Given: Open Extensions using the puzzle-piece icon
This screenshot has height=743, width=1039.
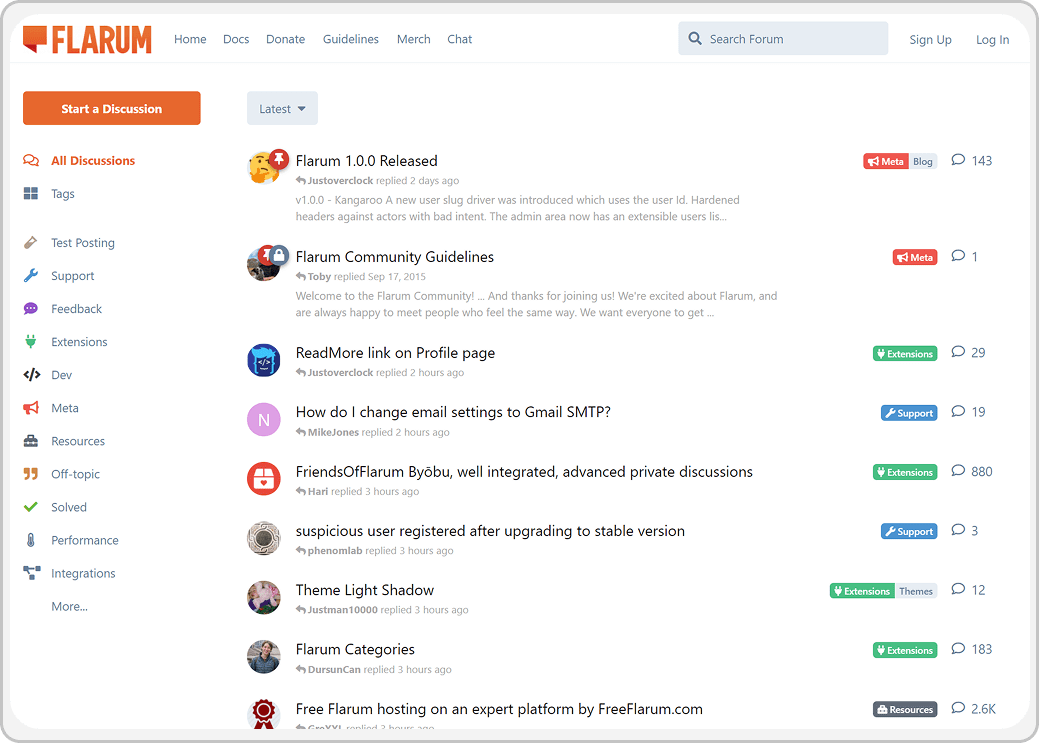Looking at the screenshot, I should click(x=31, y=341).
